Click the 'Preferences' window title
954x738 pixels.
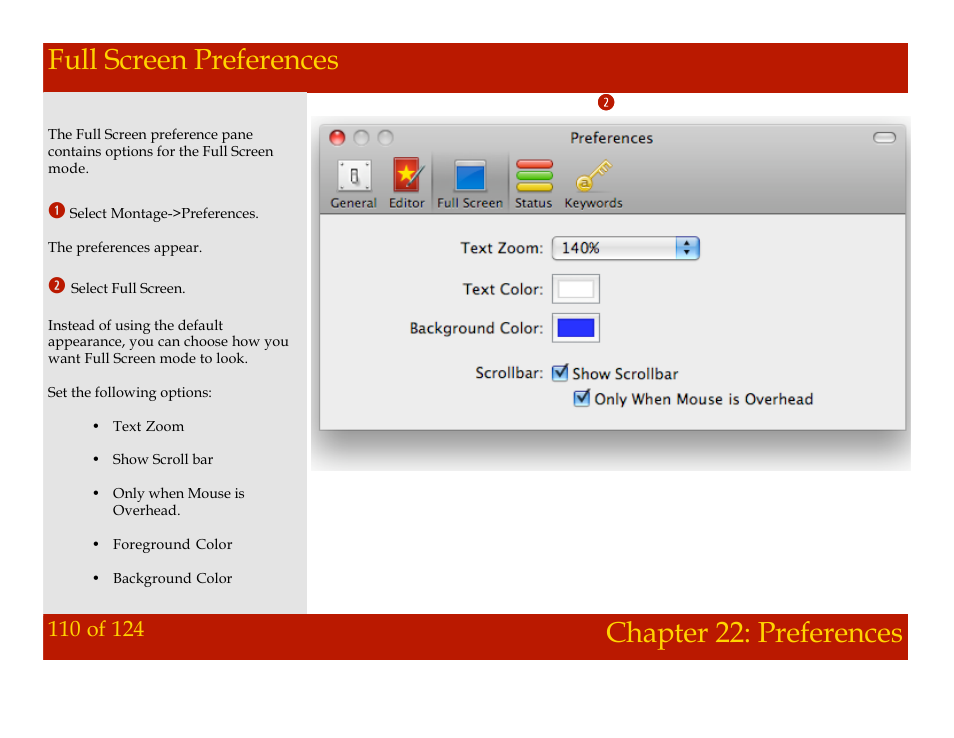[x=611, y=138]
